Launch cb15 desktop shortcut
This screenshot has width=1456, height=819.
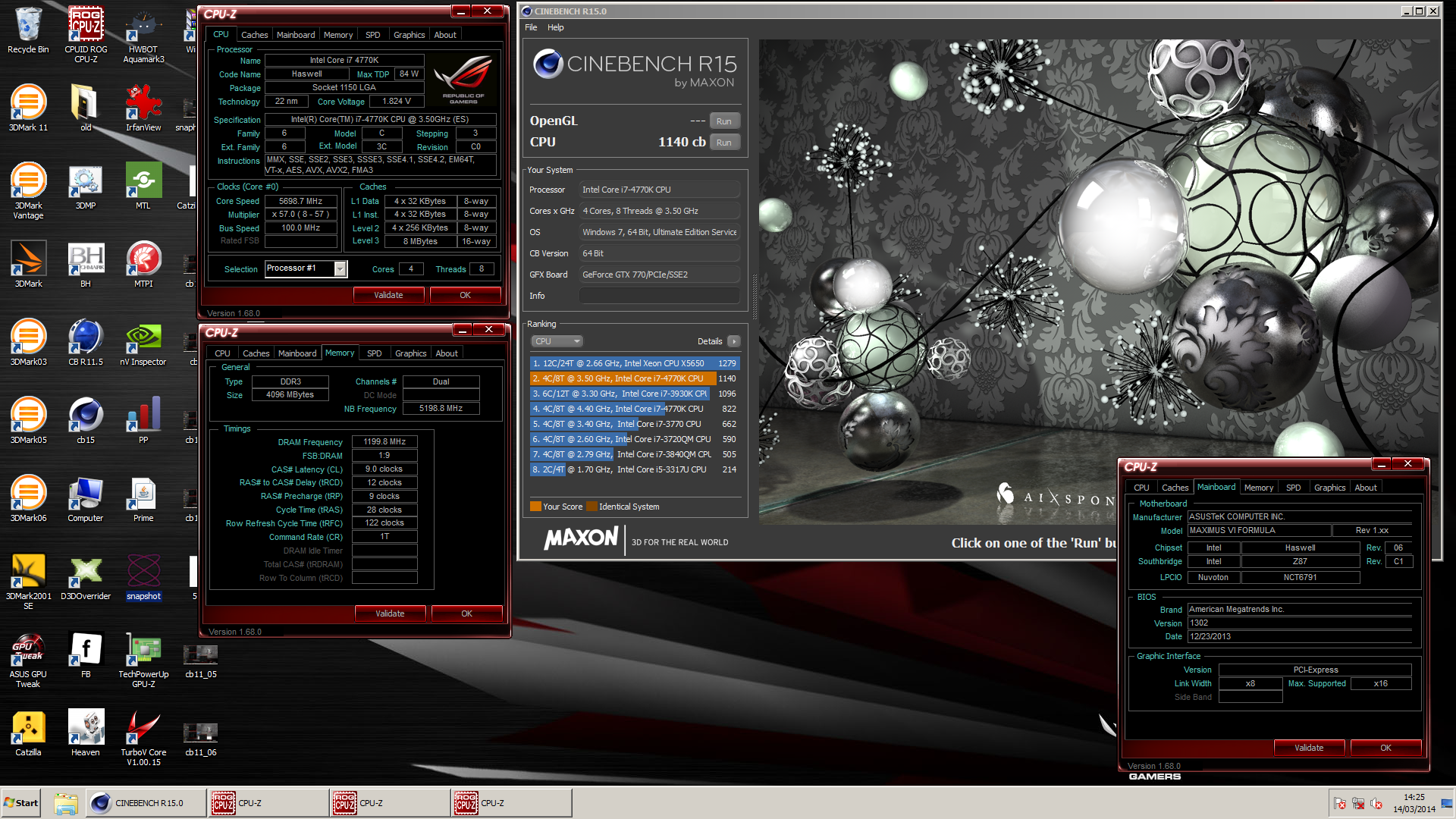[86, 421]
